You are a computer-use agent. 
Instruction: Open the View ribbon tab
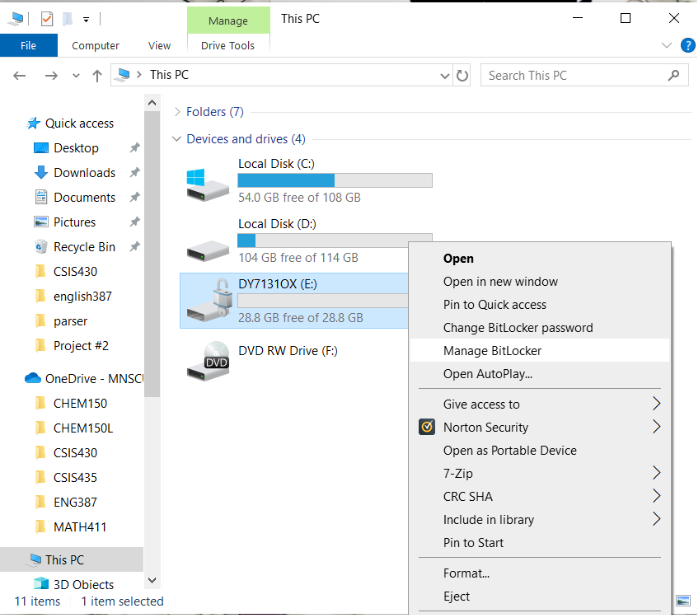159,46
